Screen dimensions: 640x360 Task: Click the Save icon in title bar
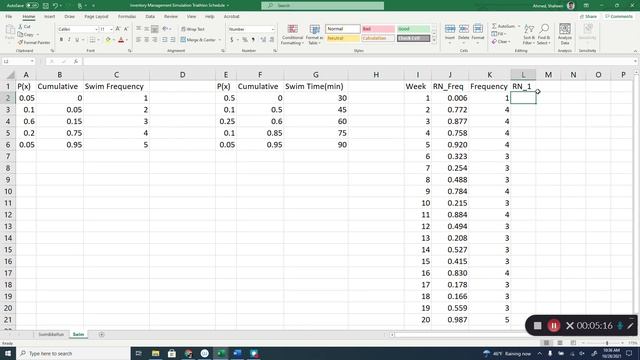click(46, 6)
